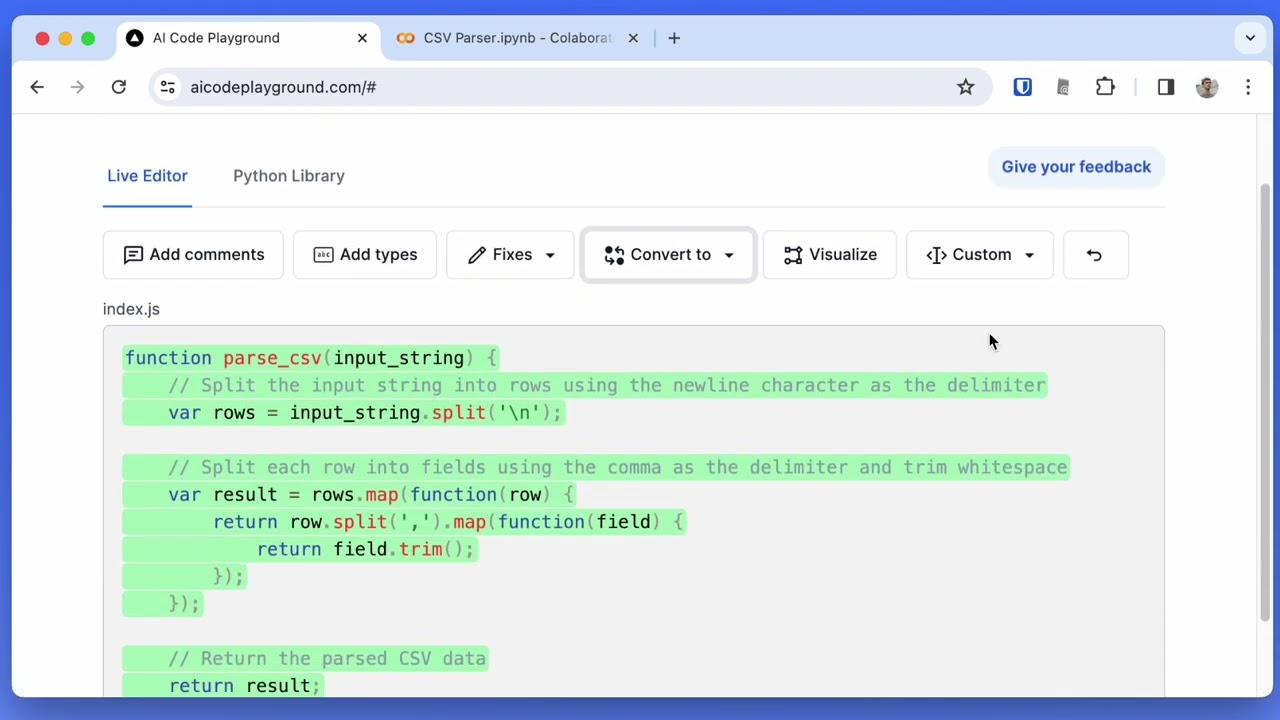Image resolution: width=1280 pixels, height=720 pixels.
Task: Click the parse_csv function name in code
Action: coord(272,358)
